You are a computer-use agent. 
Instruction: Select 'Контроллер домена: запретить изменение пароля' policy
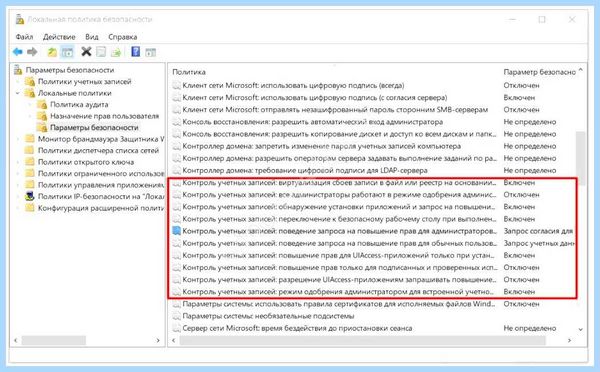[x=321, y=146]
